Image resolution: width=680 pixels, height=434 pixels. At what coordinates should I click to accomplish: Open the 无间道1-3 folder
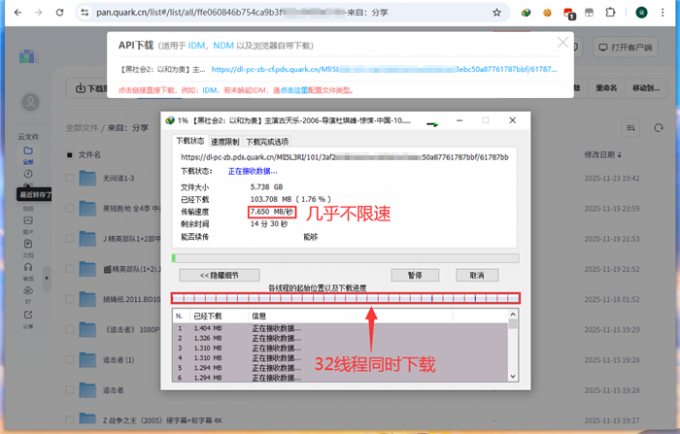pyautogui.click(x=118, y=178)
